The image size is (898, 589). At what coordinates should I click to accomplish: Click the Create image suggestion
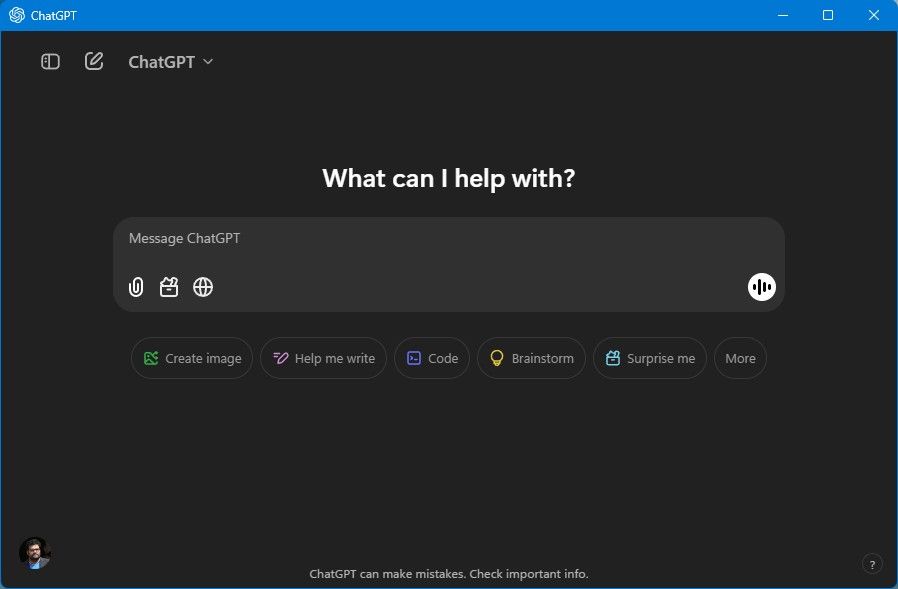191,358
